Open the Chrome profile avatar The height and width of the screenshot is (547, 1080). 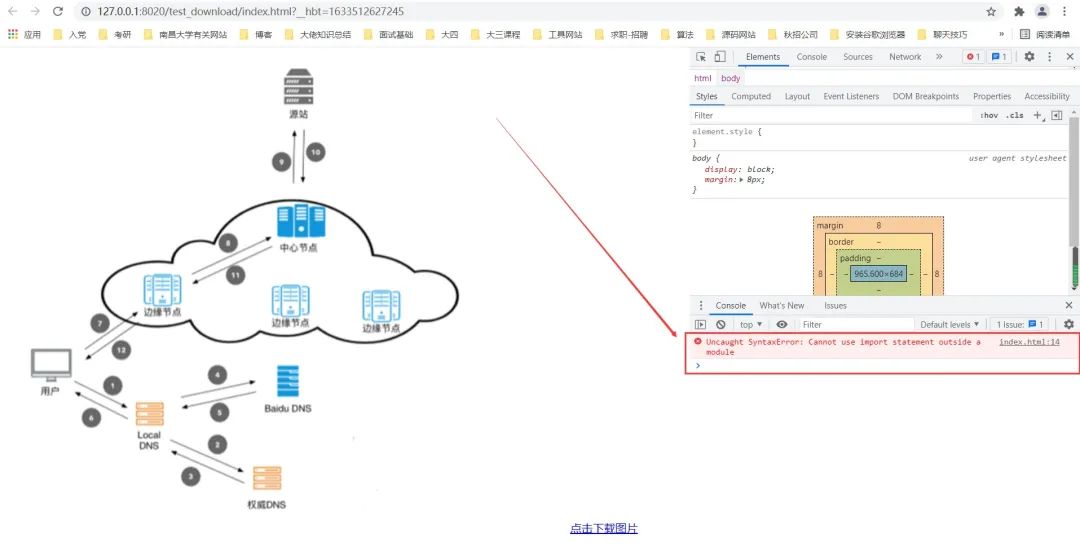1042,12
